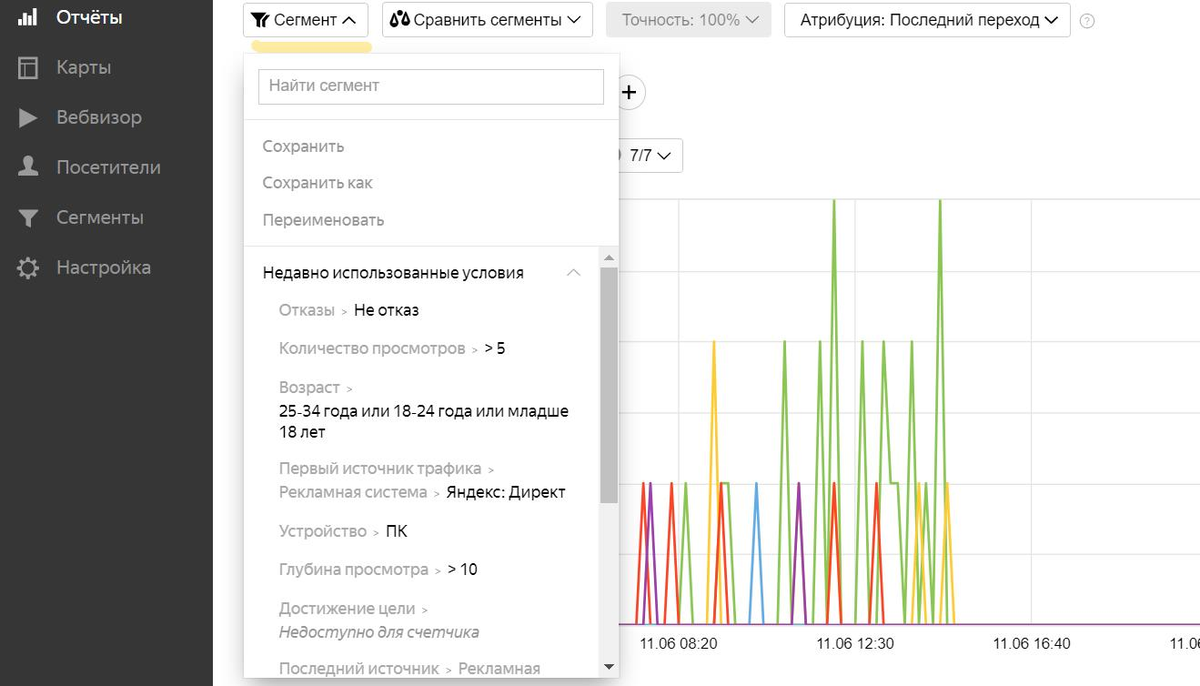Click Сохранить in segment menu

point(303,146)
